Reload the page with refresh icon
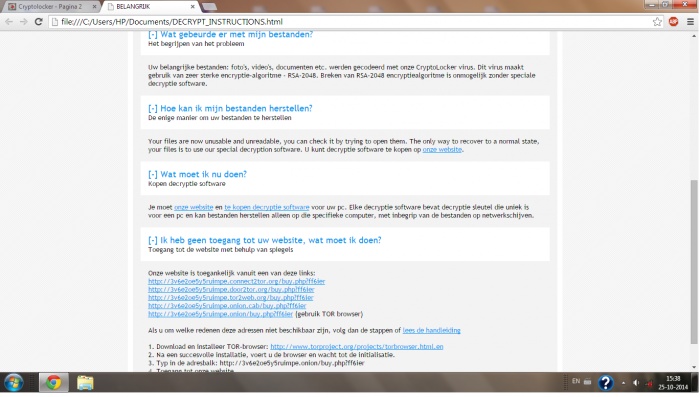This screenshot has width=700, height=397. (38, 21)
